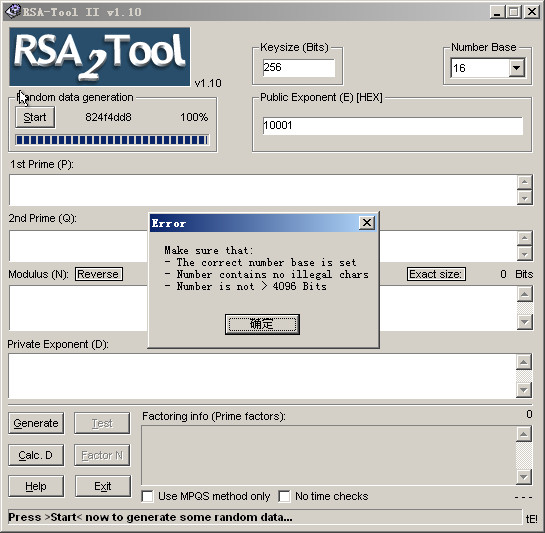This screenshot has width=545, height=533.
Task: Click down arrow of Modulus scrollbar
Action: tap(525, 322)
